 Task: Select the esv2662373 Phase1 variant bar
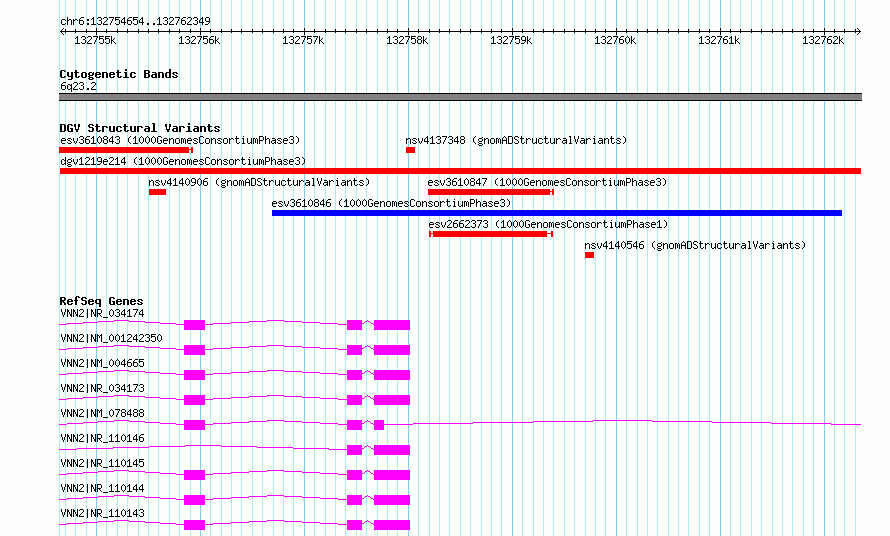click(490, 234)
